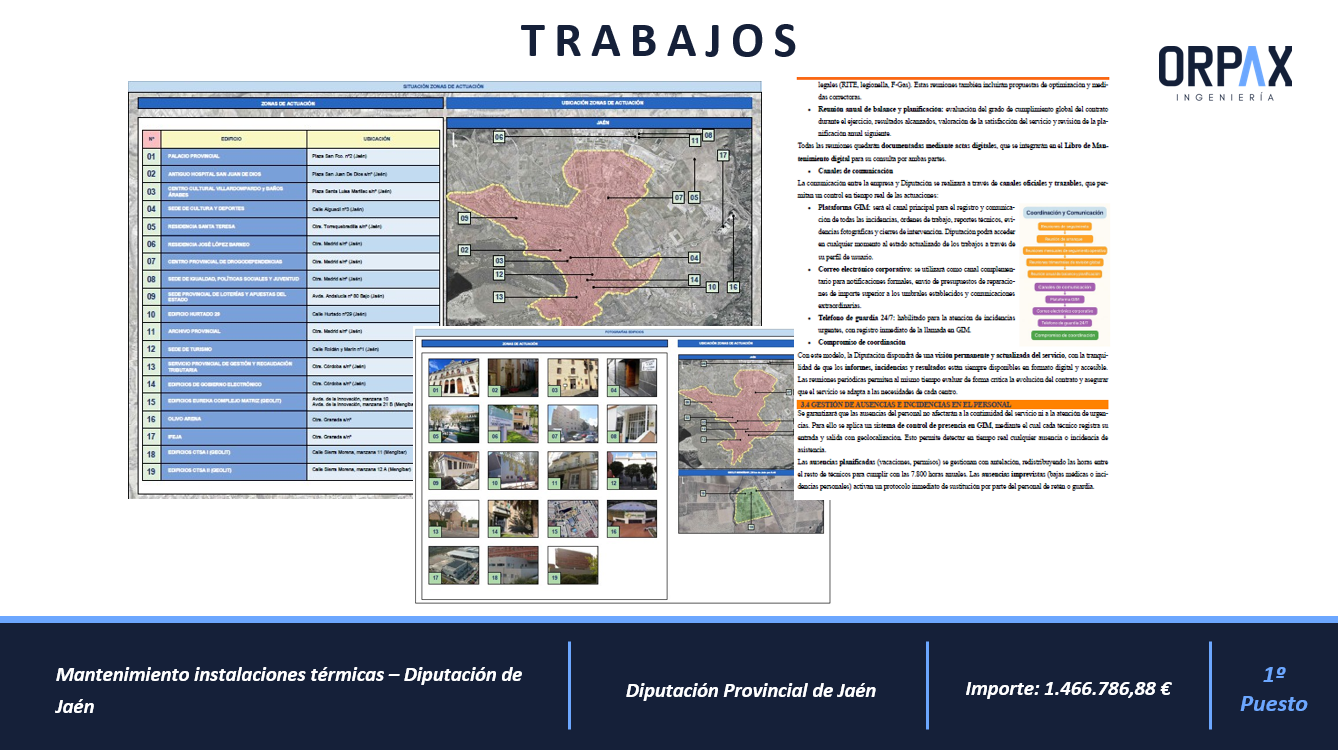Viewport: 1338px width, 750px height.
Task: Open building photo thumbnail 14
Action: point(513,518)
